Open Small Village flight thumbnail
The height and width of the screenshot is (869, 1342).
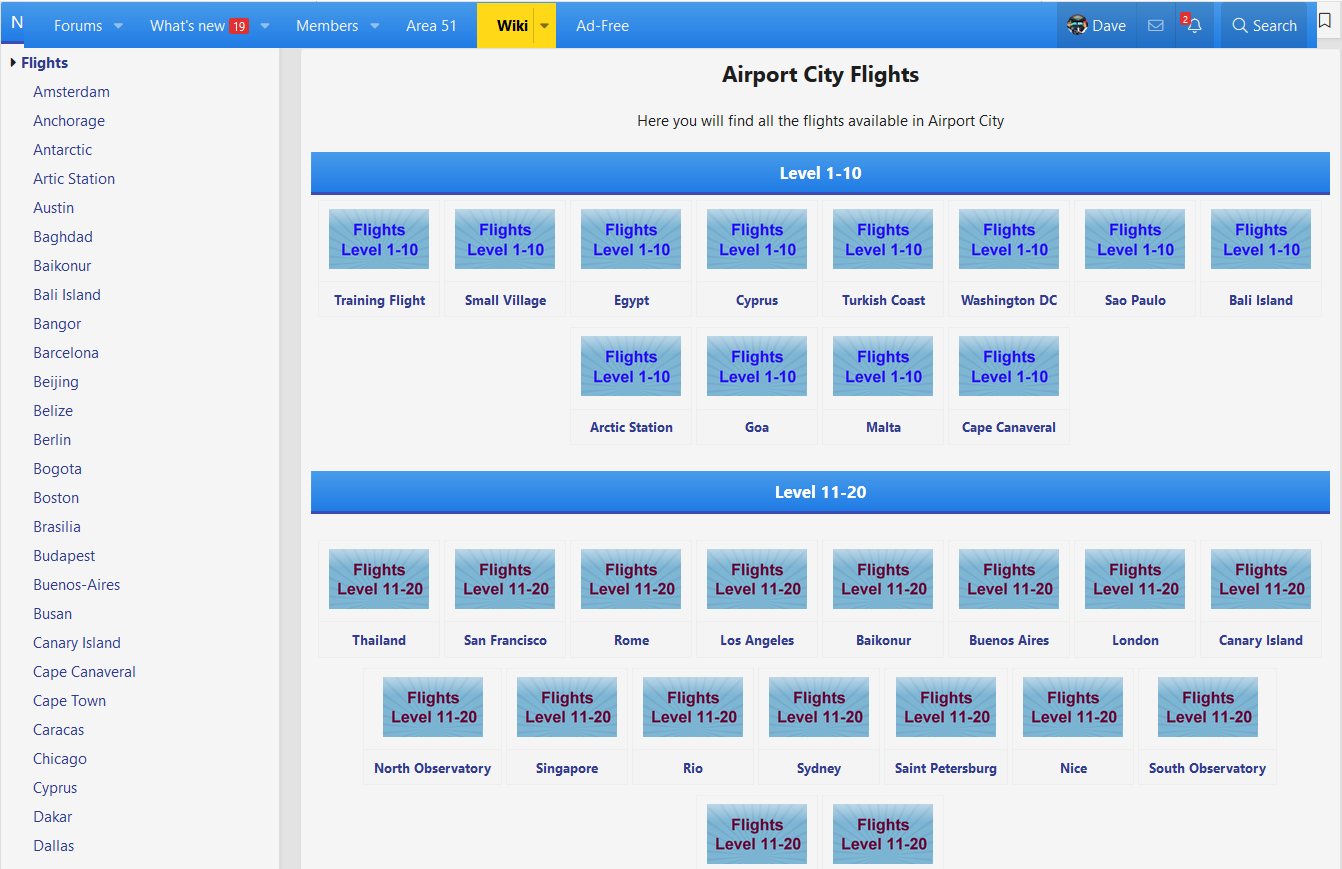coord(505,239)
